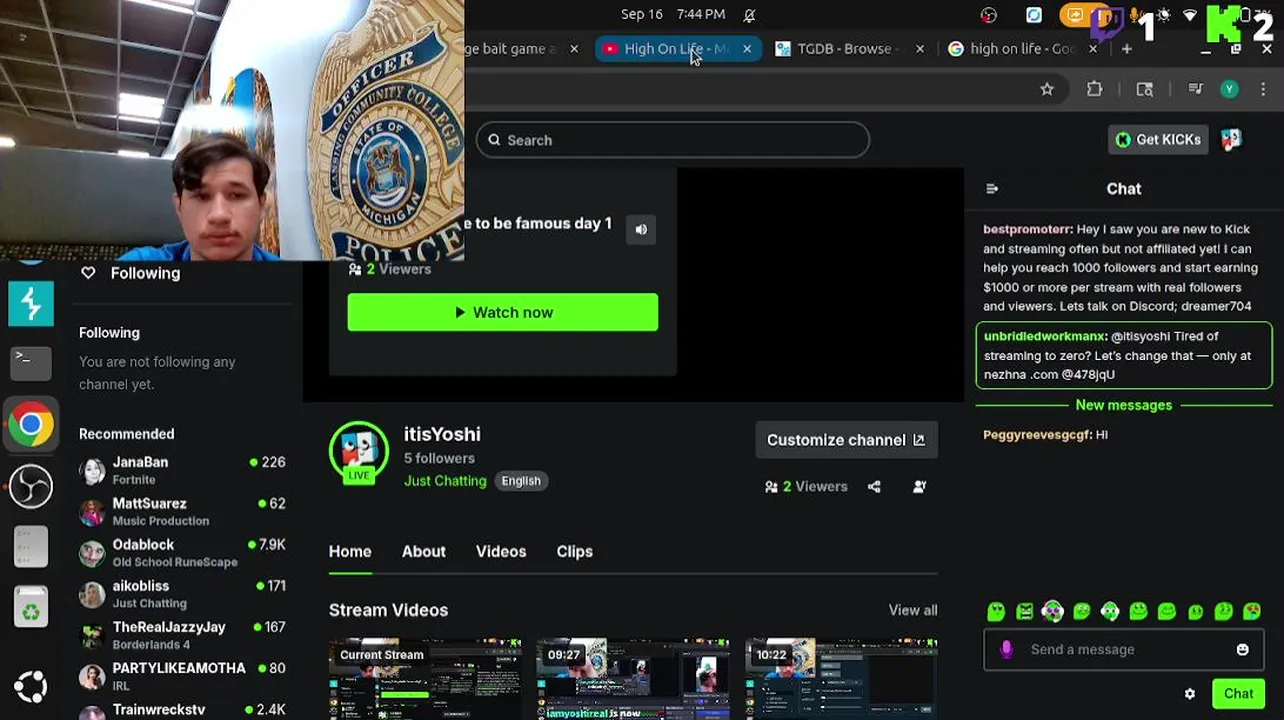Click the Just Chatting category link

445,481
